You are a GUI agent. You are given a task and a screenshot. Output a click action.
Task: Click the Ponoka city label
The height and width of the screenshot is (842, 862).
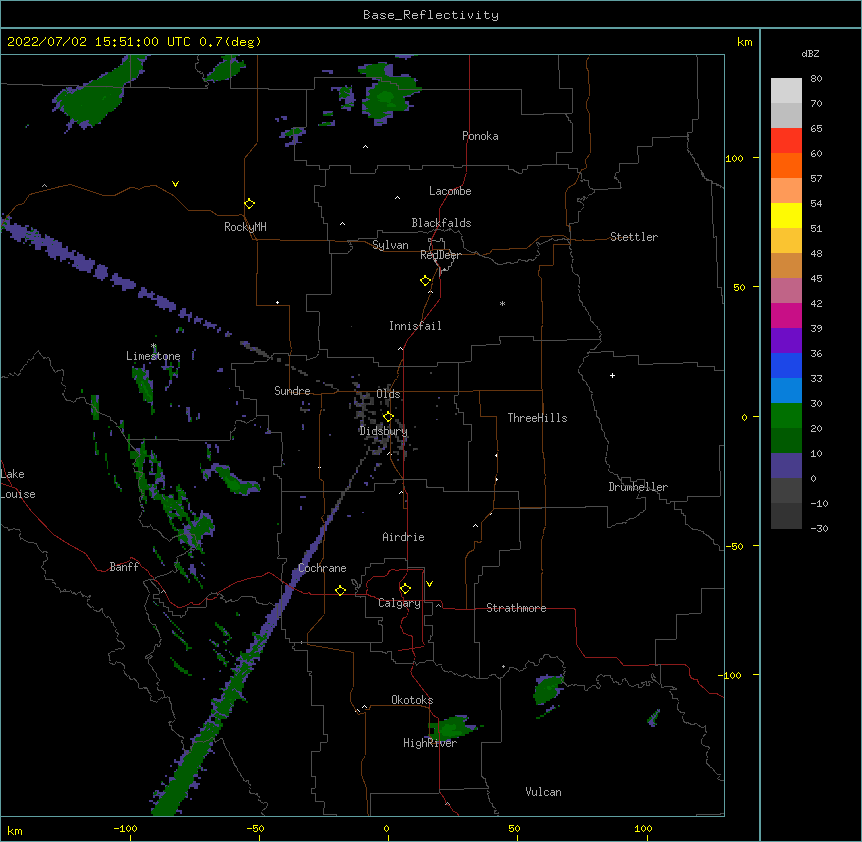[x=480, y=136]
